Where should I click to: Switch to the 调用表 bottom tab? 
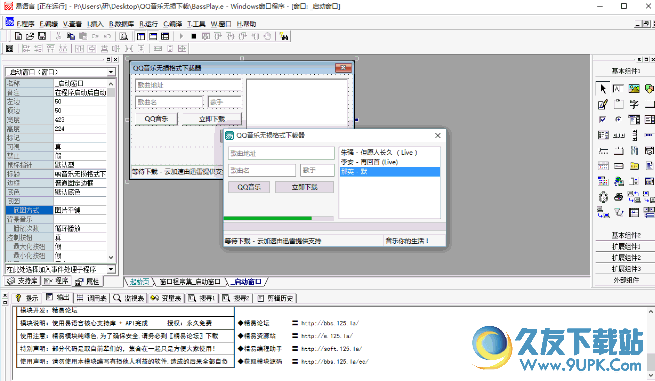pyautogui.click(x=92, y=298)
